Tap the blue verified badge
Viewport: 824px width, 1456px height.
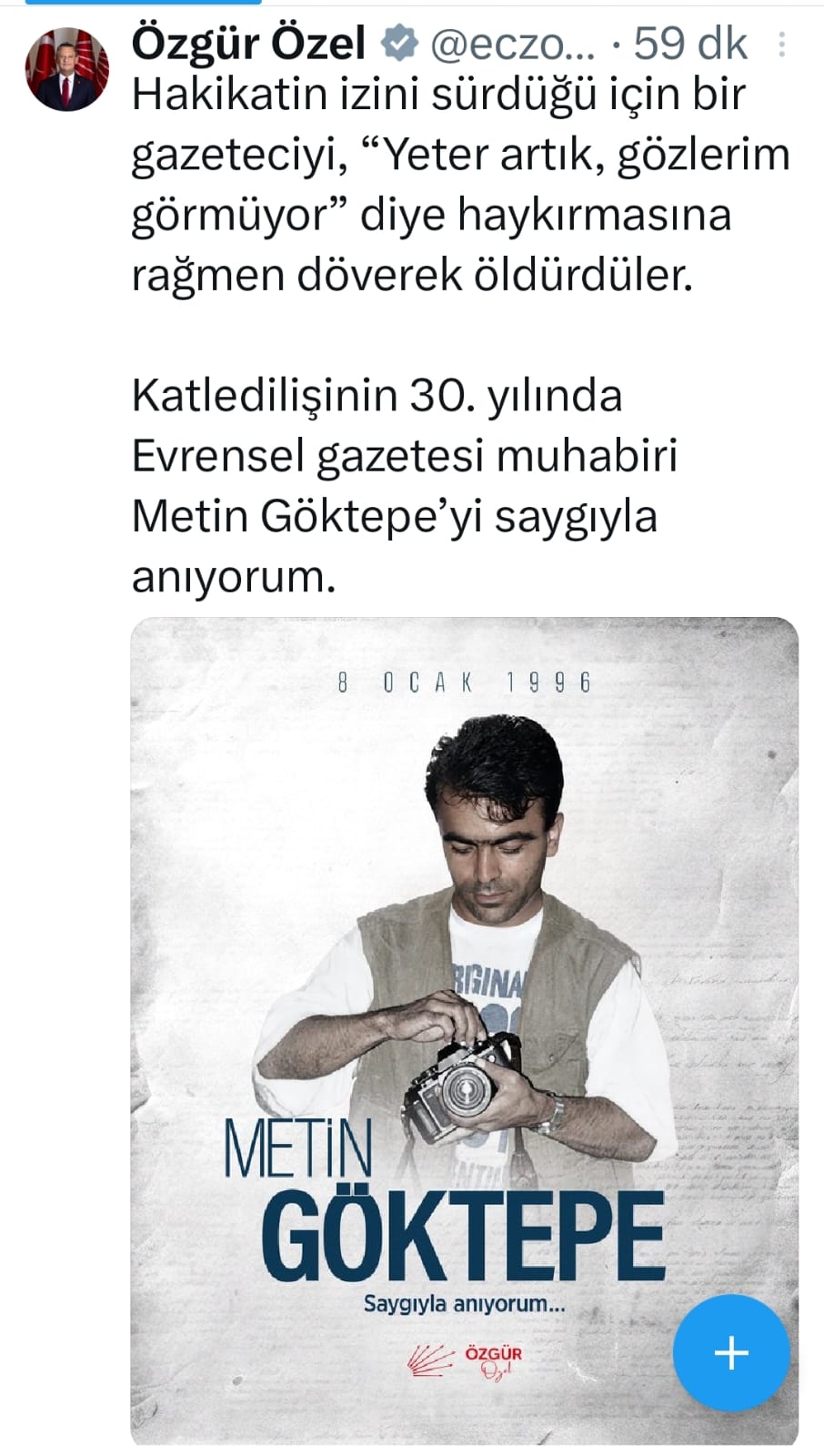pos(398,44)
